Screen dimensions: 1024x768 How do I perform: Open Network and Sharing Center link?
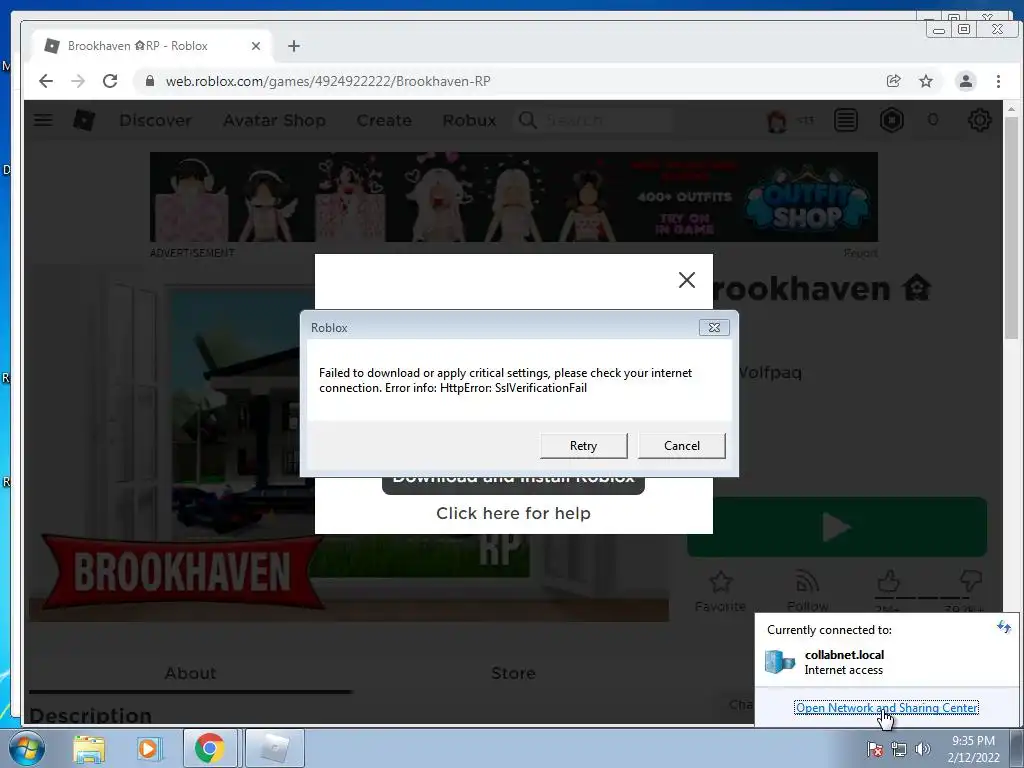click(886, 707)
